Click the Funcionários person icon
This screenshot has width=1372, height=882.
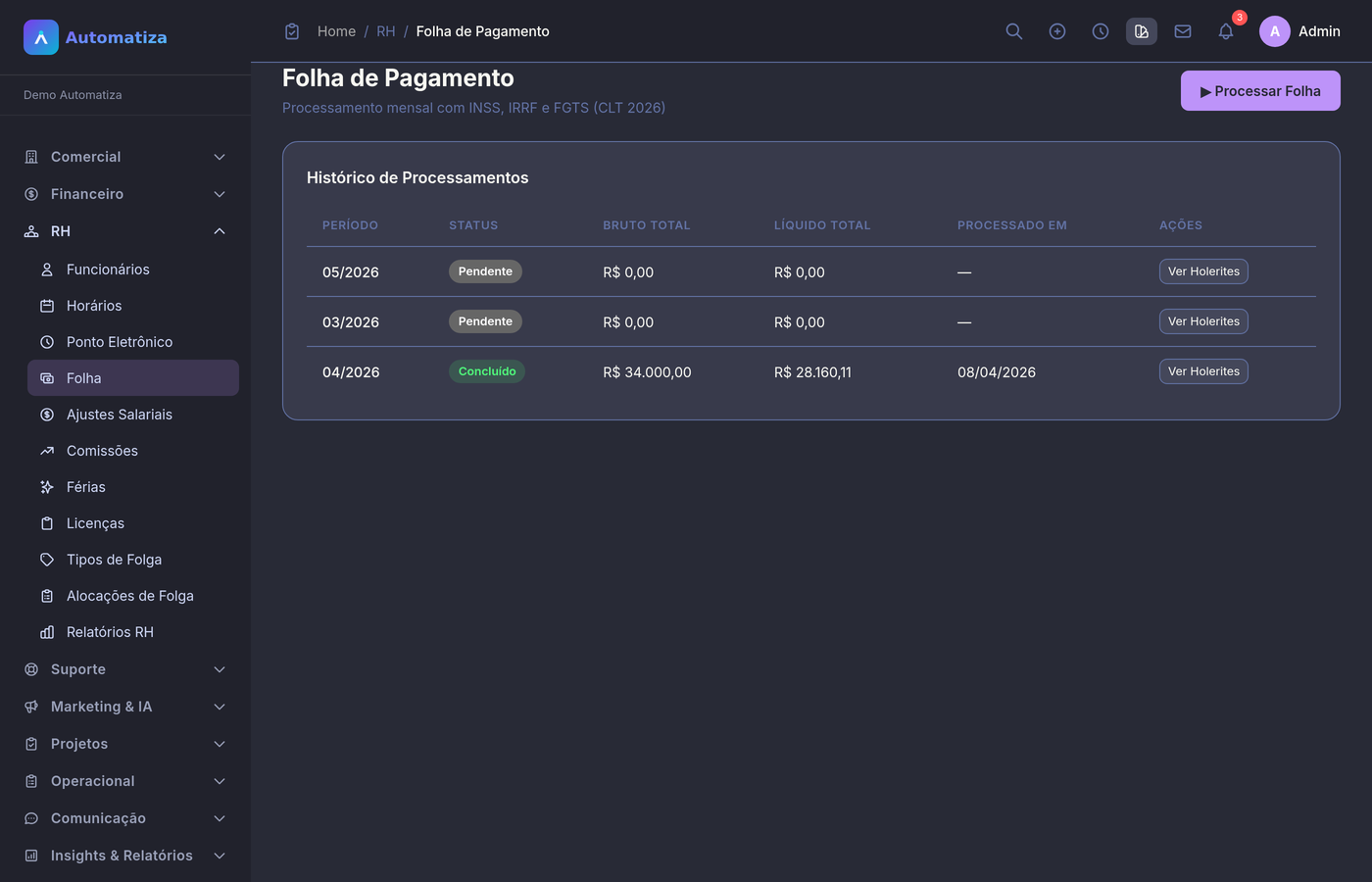point(47,269)
